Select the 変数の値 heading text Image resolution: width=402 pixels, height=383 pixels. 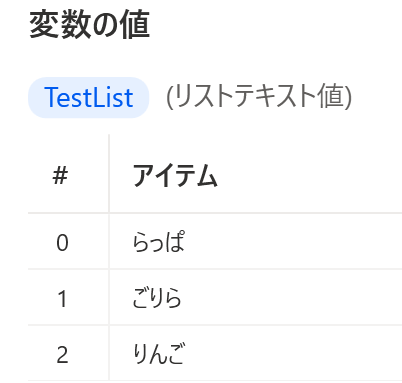pos(89,25)
